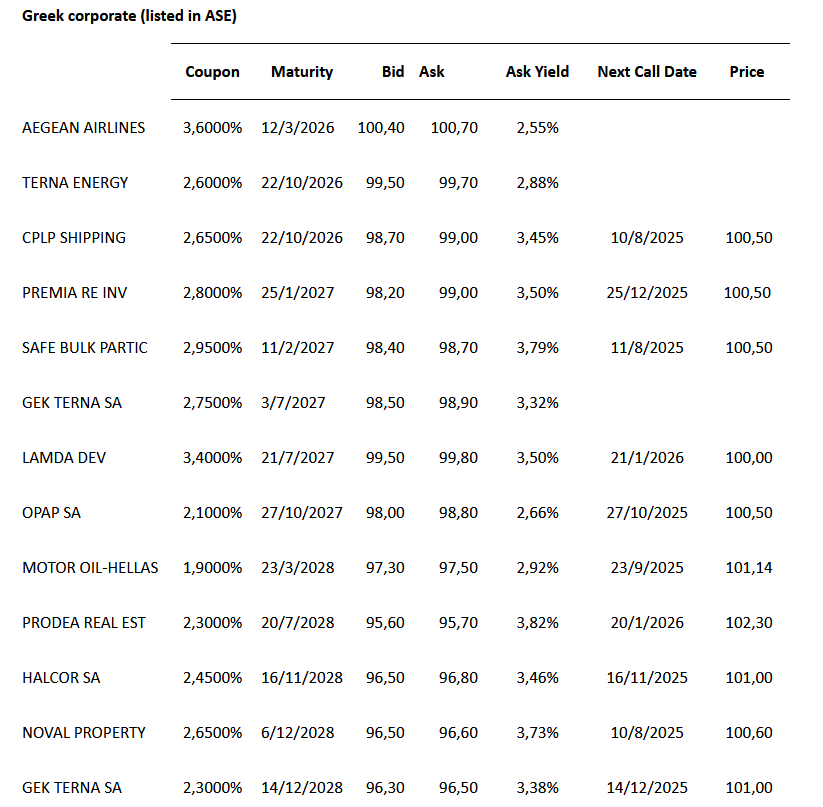823x807 pixels.
Task: Click the HALCOR SA row label
Action: [61, 678]
